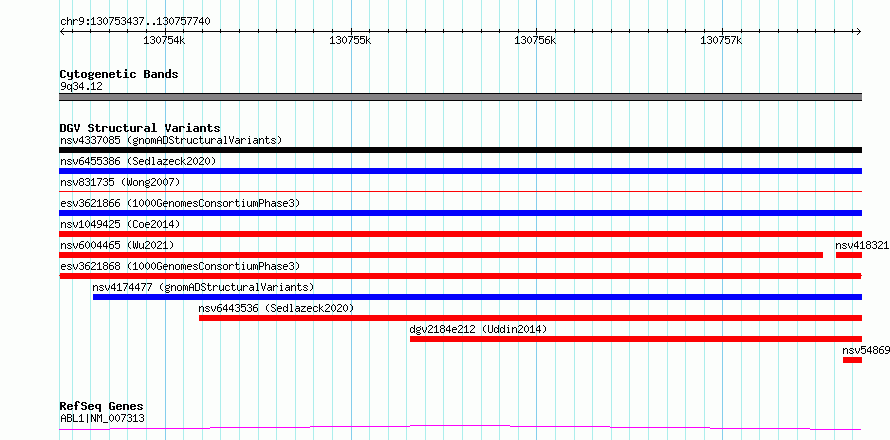Image resolution: width=890 pixels, height=440 pixels.
Task: Select the gray 9q34.12 cytogenetic band bar
Action: click(x=460, y=97)
